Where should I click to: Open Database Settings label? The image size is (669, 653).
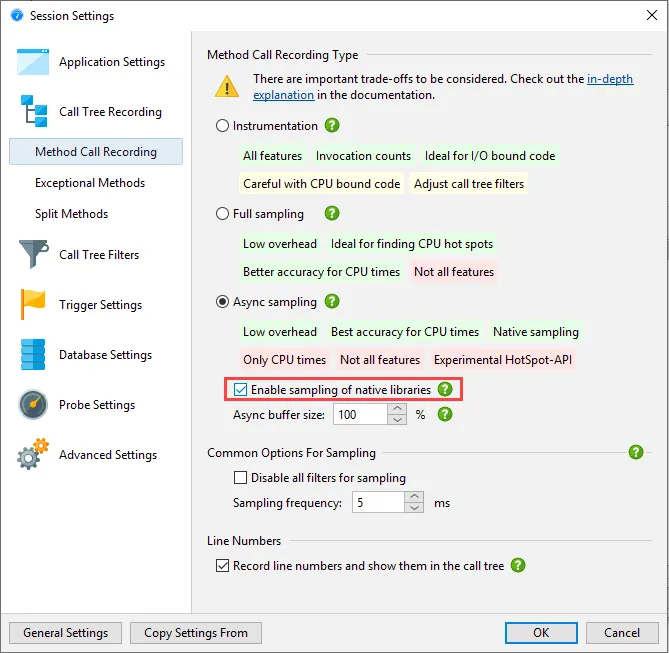click(105, 355)
